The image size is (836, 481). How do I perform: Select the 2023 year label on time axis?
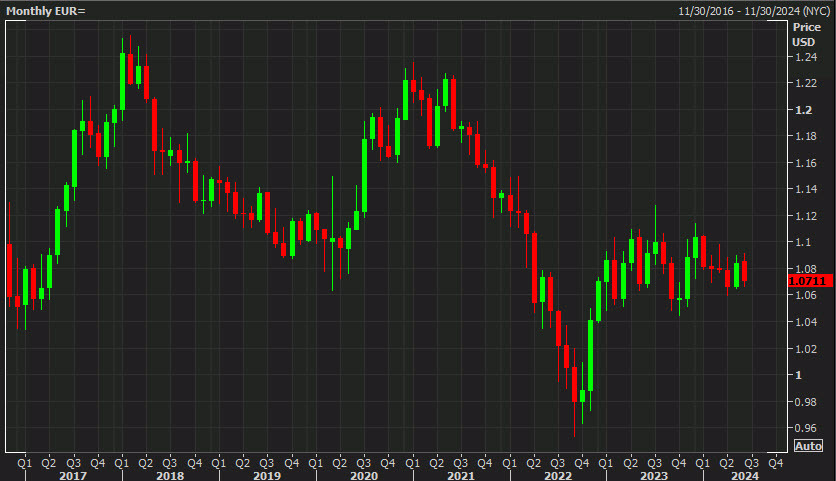click(x=654, y=476)
